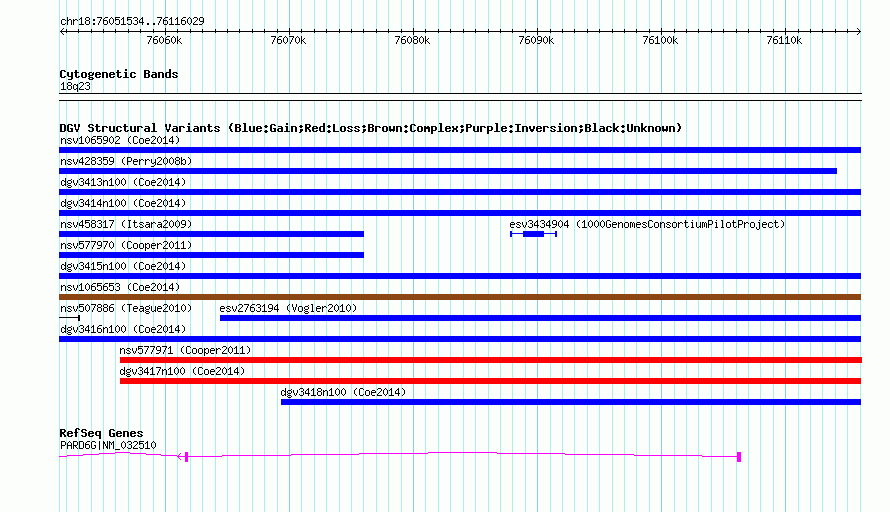The image size is (890, 512).
Task: Open the dgv3418n100 (Coe2014) label
Action: pos(343,392)
